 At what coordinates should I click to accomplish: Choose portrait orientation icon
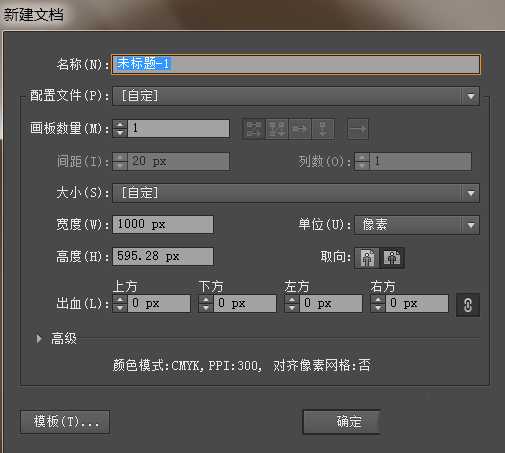pos(367,258)
